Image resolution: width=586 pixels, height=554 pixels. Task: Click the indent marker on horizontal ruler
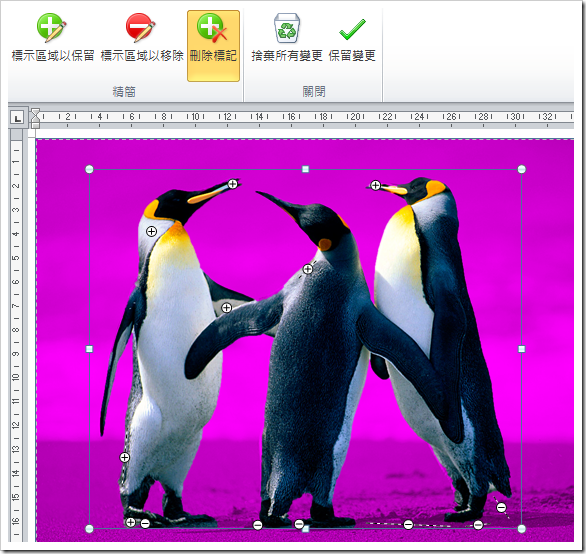(x=35, y=119)
